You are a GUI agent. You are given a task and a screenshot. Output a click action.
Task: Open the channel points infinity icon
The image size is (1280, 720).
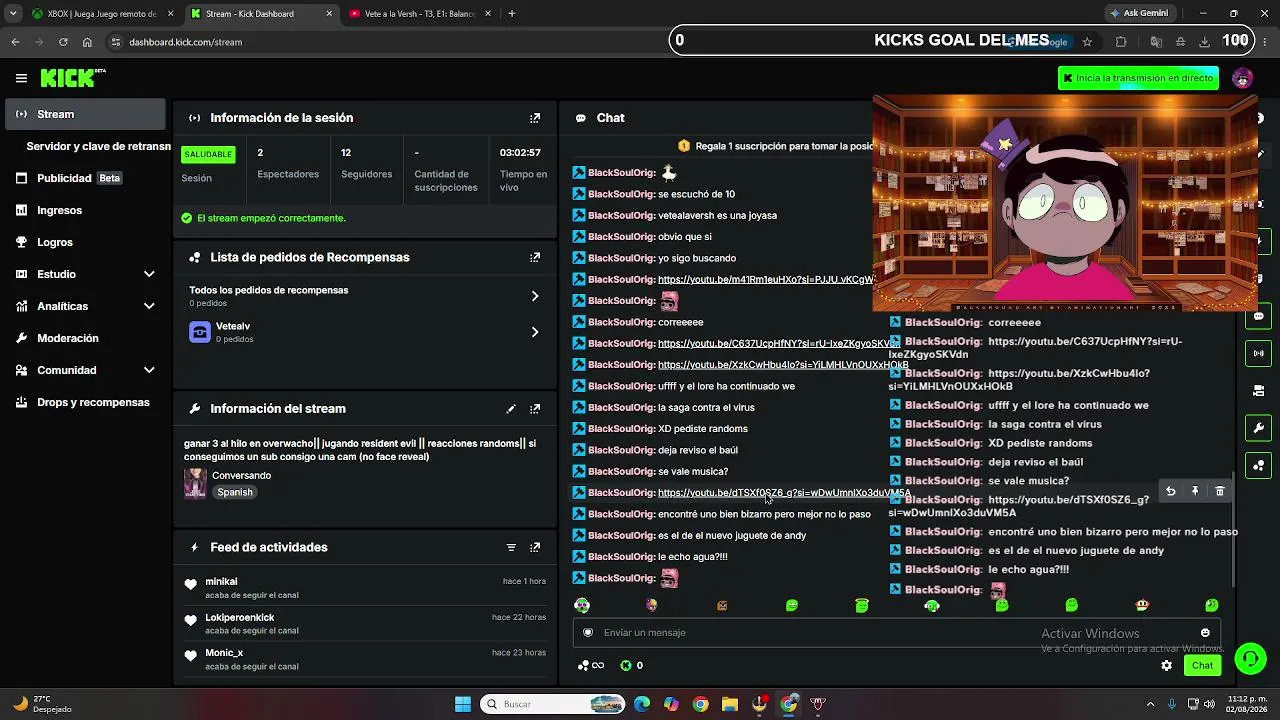[591, 665]
